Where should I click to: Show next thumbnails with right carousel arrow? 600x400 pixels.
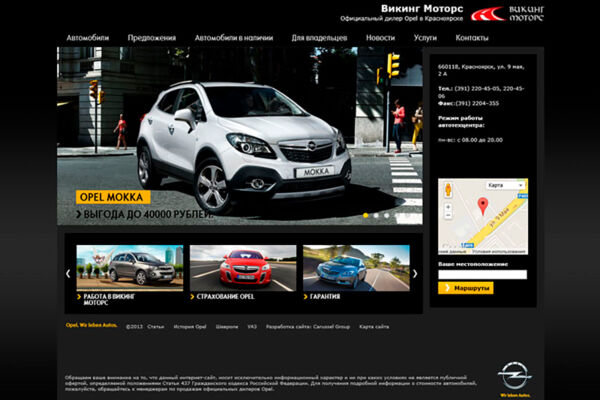tap(415, 273)
